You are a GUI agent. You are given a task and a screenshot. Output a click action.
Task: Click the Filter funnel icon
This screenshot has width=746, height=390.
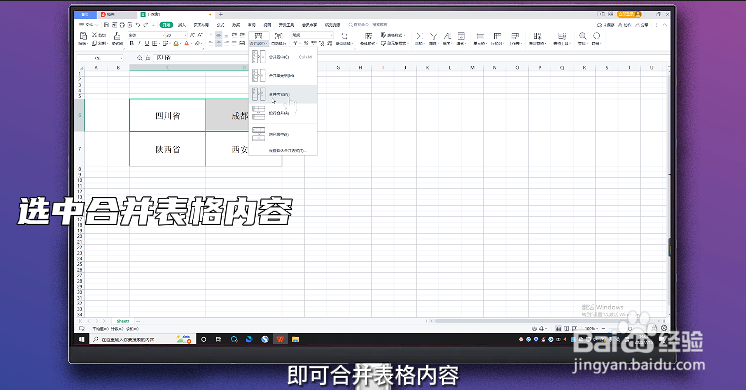coord(433,36)
